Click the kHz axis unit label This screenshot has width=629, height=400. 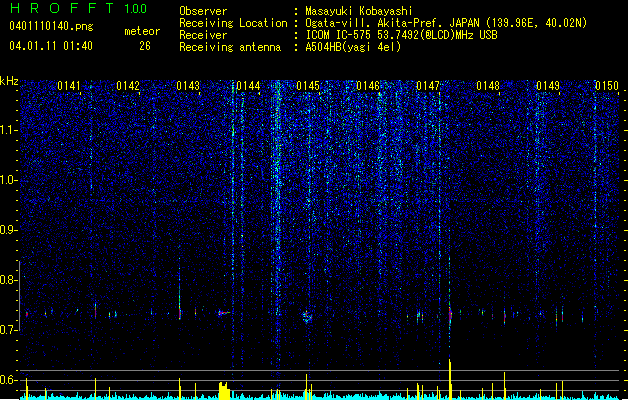pyautogui.click(x=9, y=81)
